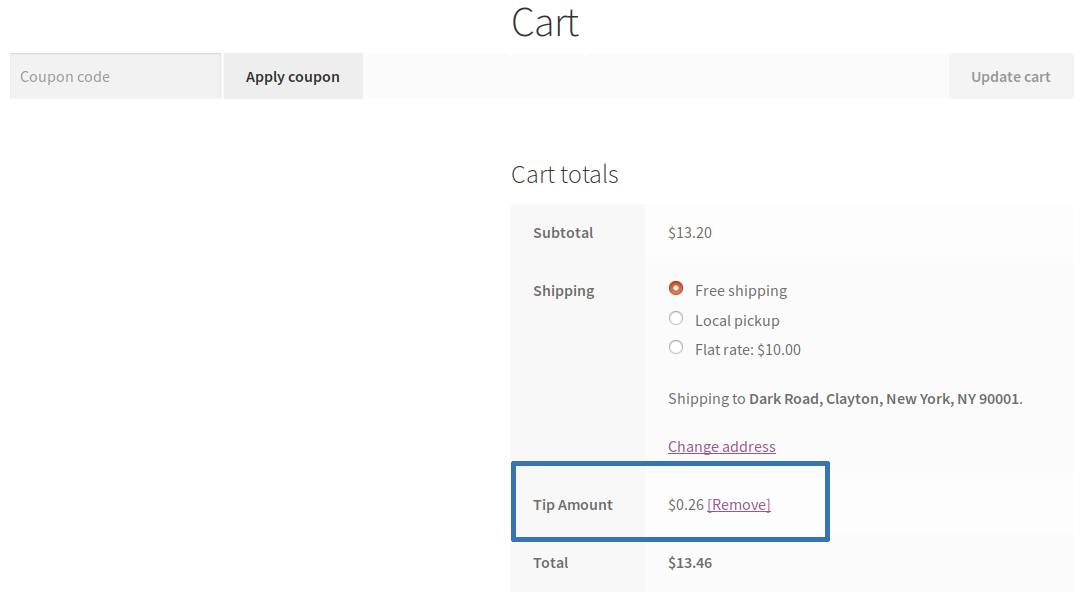The height and width of the screenshot is (608, 1080).
Task: Select the Local pickup shipping option
Action: (x=676, y=319)
